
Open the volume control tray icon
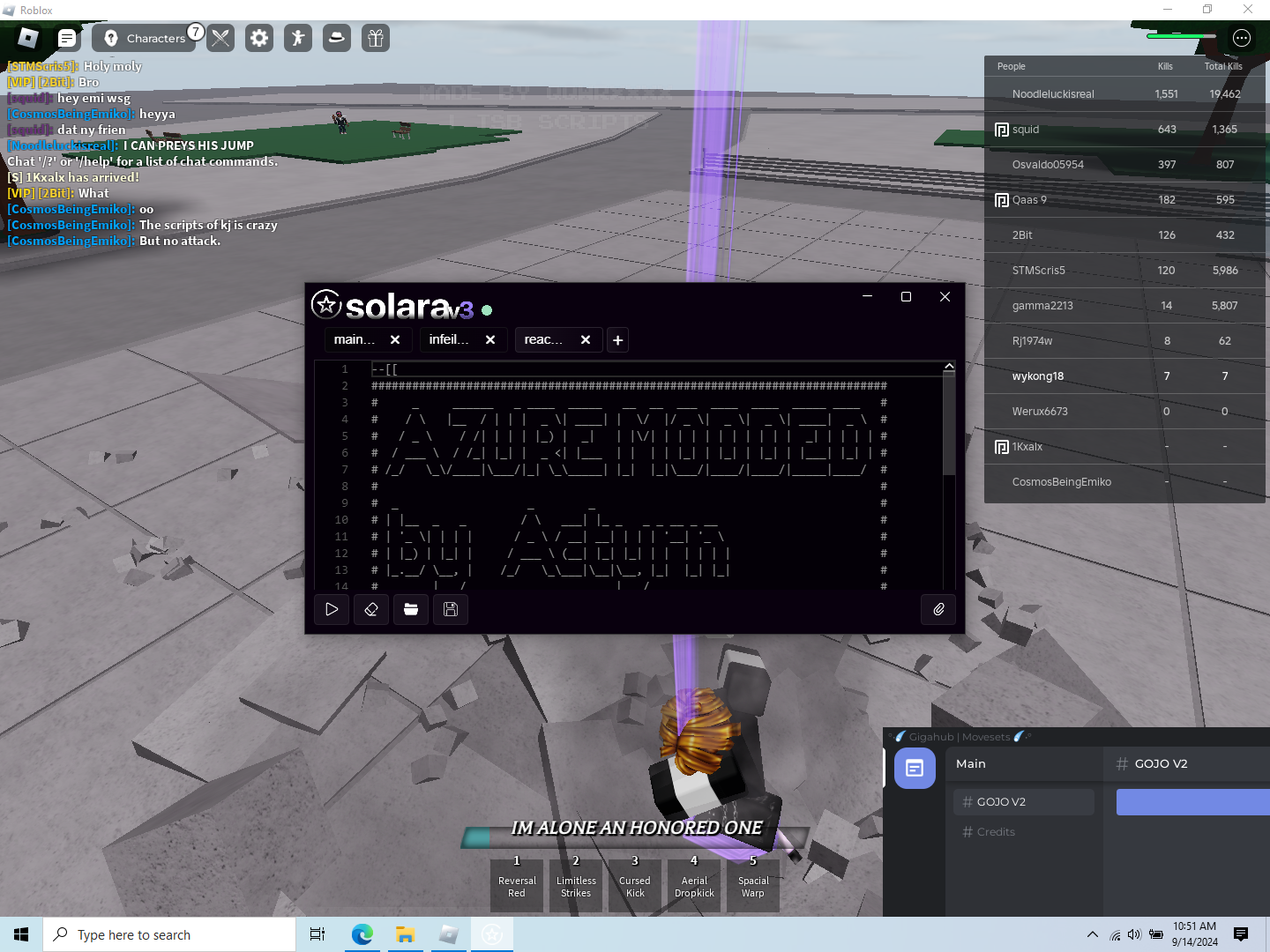pyautogui.click(x=1134, y=934)
